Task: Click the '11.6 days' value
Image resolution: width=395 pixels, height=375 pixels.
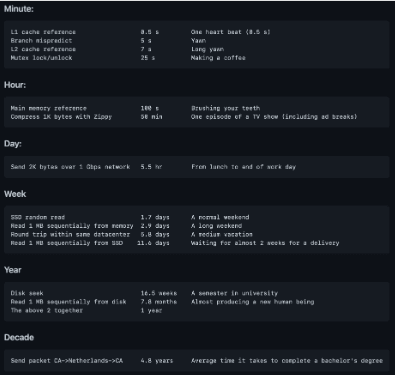Action: [x=153, y=243]
